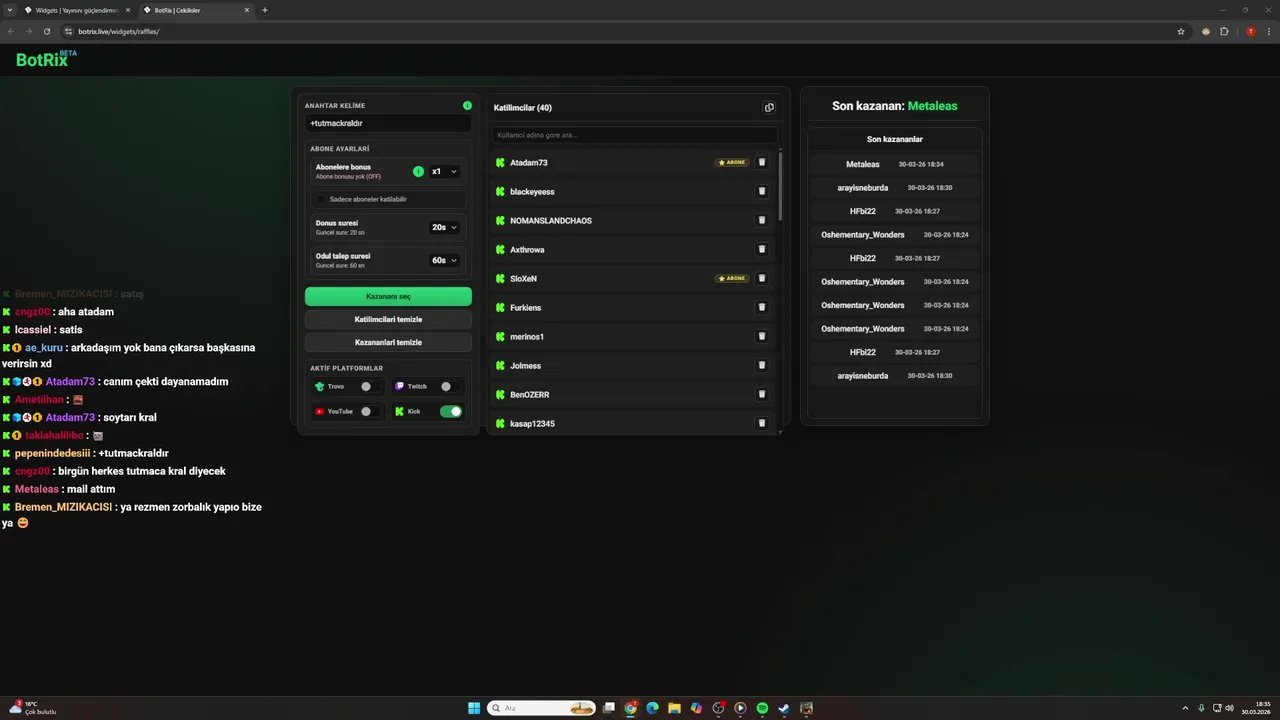Click Kazananı seç button
1280x720 pixels.
[388, 296]
